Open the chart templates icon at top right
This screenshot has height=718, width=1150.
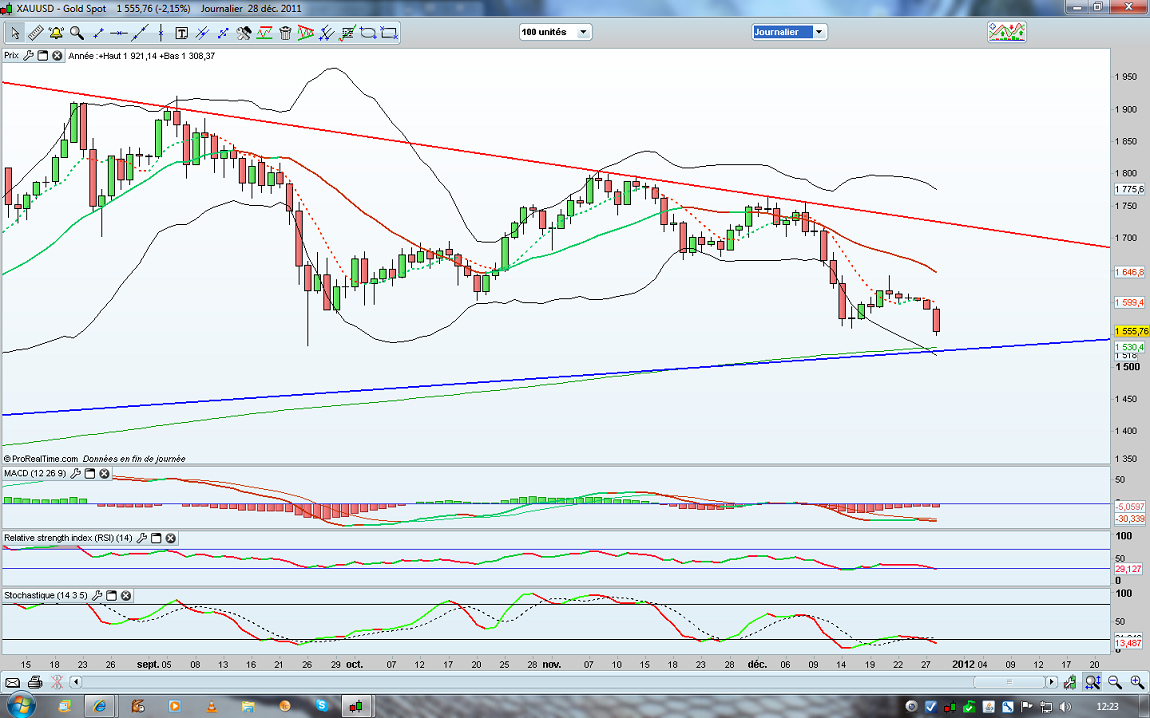[x=1007, y=32]
